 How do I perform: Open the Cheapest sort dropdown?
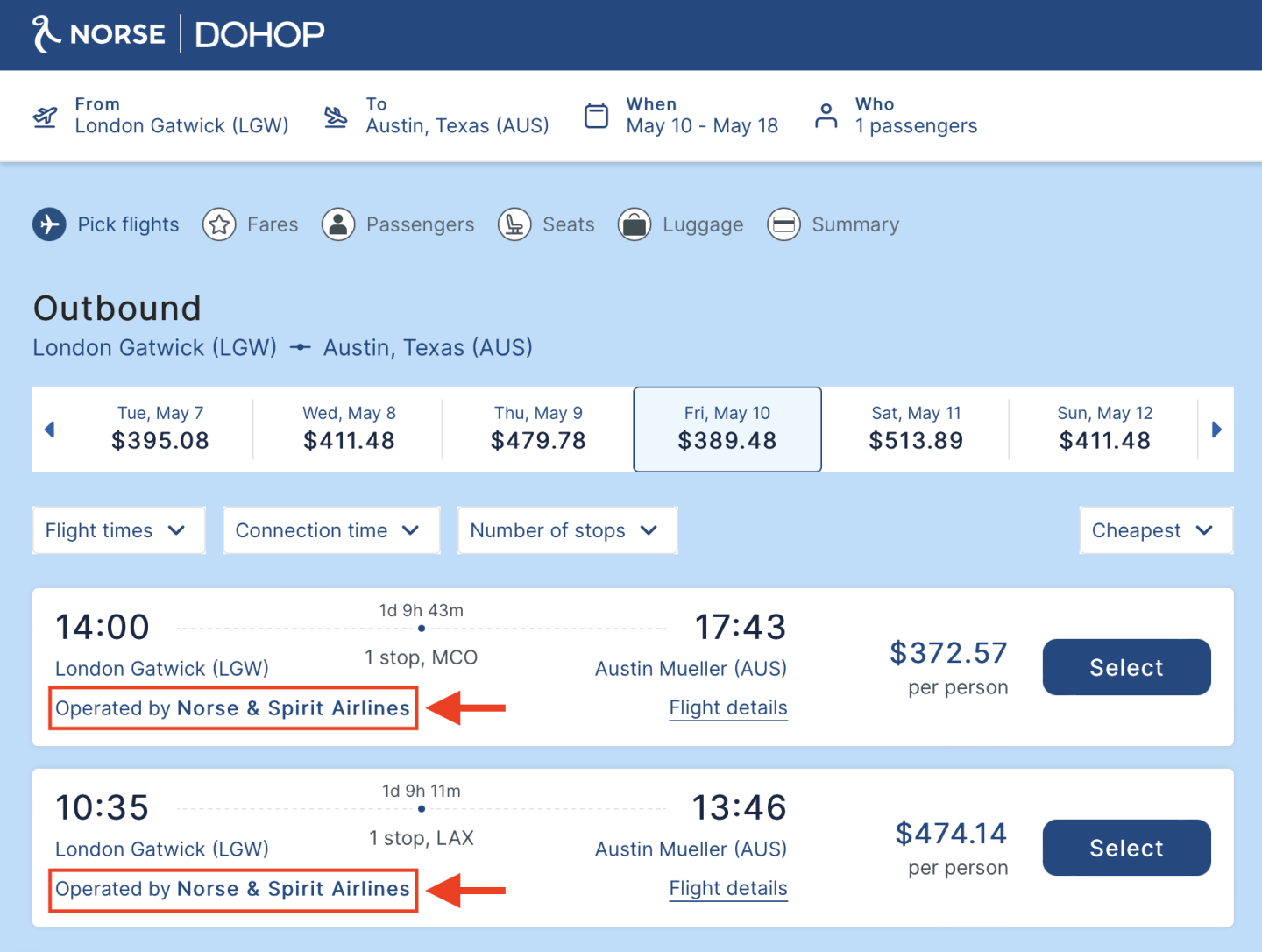1155,530
